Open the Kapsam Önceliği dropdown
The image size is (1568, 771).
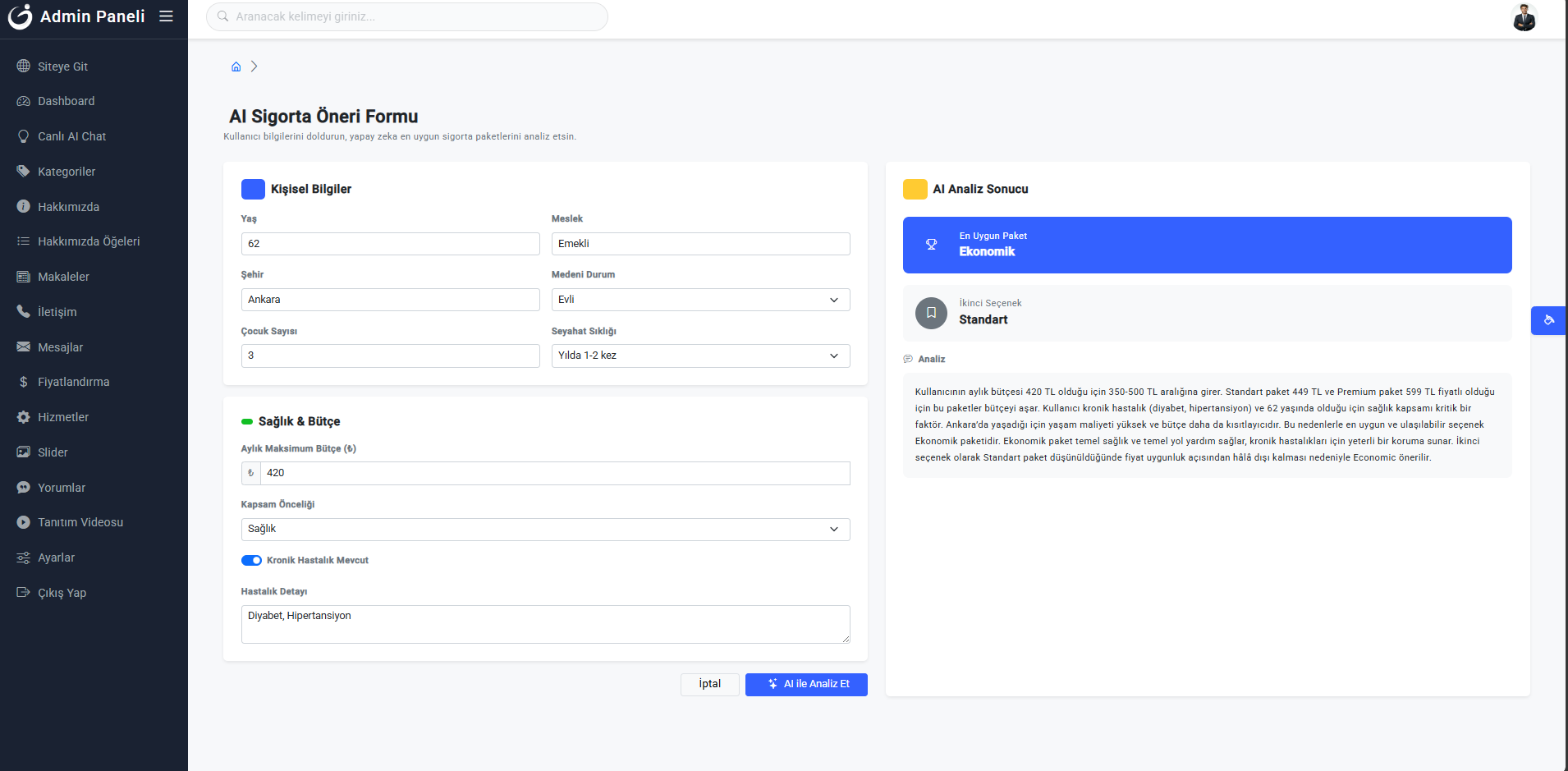(545, 529)
